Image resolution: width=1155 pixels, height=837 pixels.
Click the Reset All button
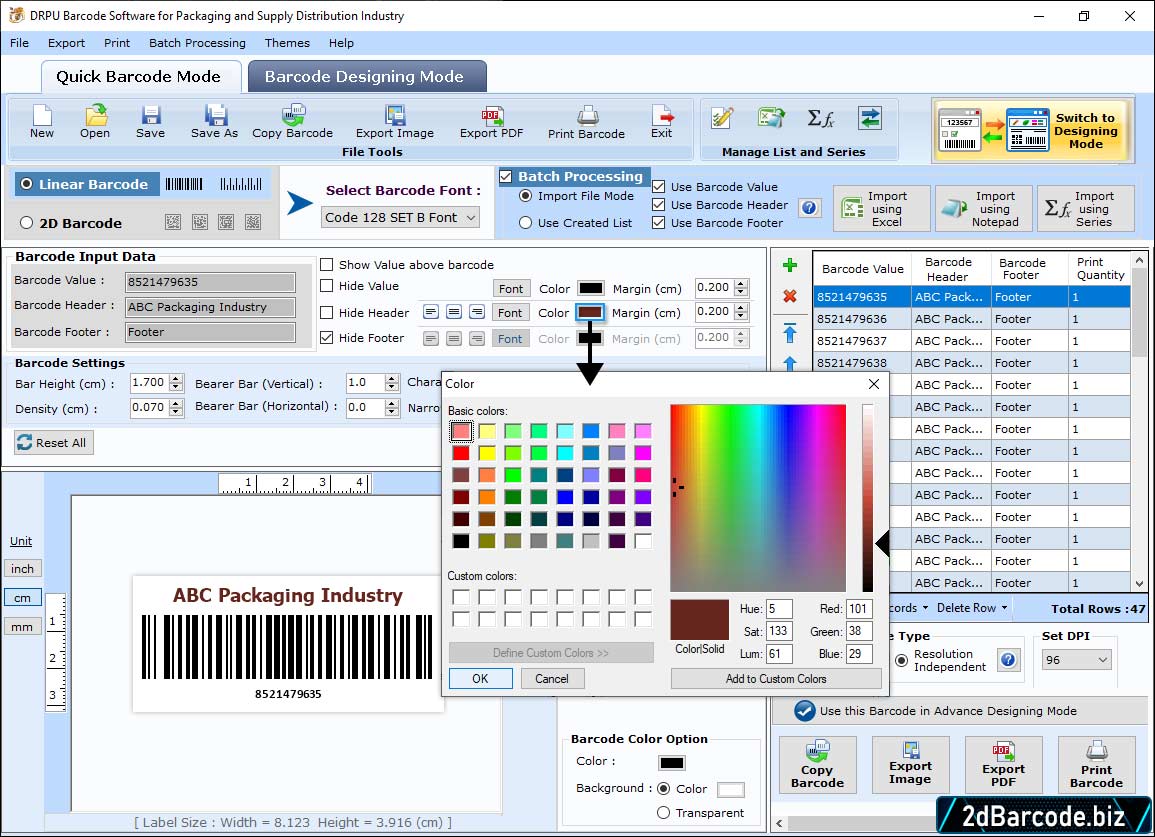54,442
